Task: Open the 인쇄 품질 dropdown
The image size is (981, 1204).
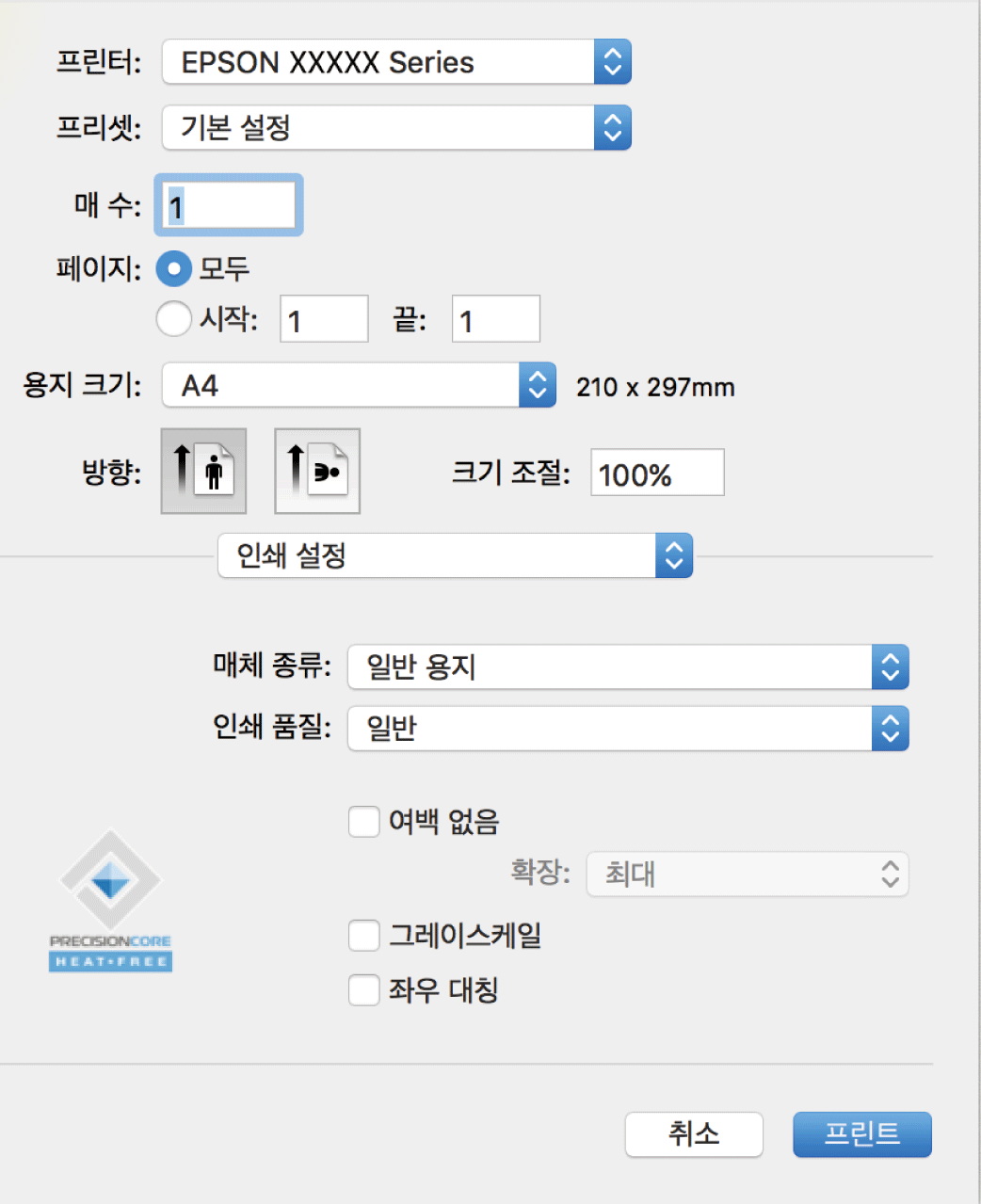Action: (x=628, y=729)
